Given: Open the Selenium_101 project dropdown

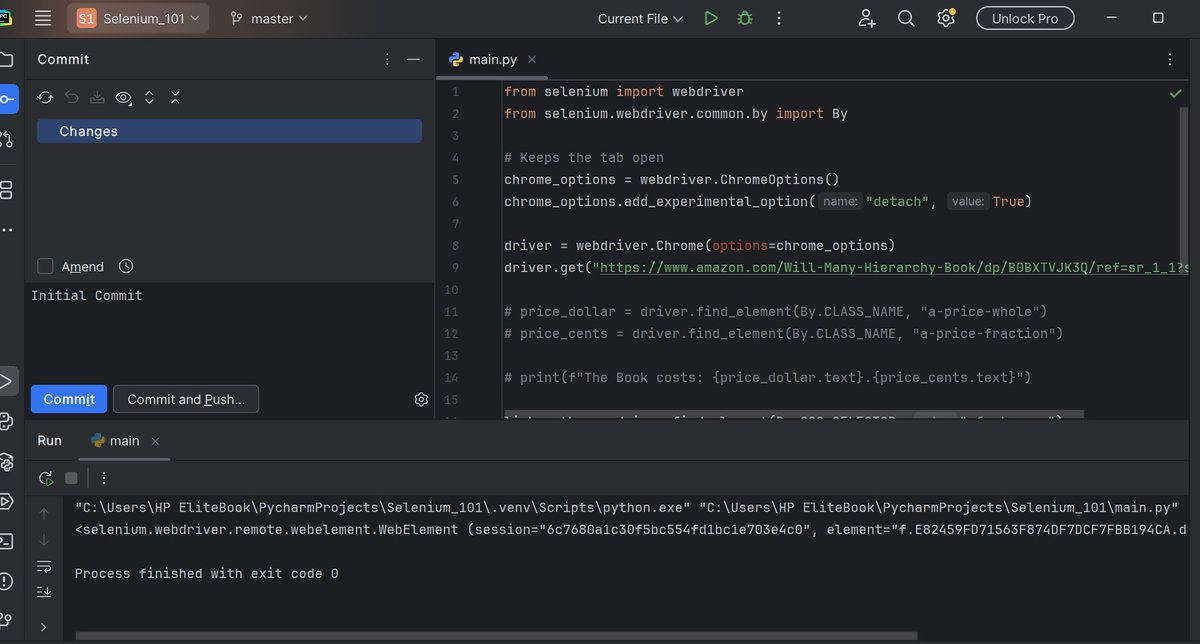Looking at the screenshot, I should pyautogui.click(x=138, y=18).
